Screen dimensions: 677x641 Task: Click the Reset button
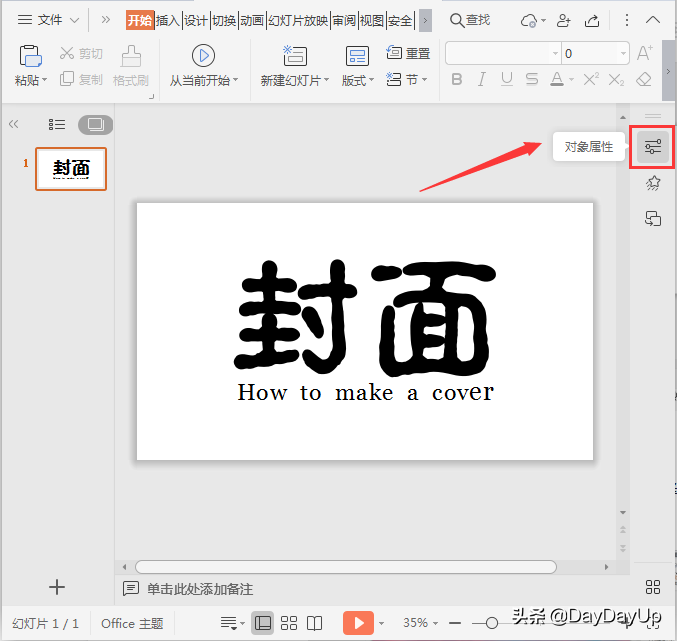click(x=409, y=54)
